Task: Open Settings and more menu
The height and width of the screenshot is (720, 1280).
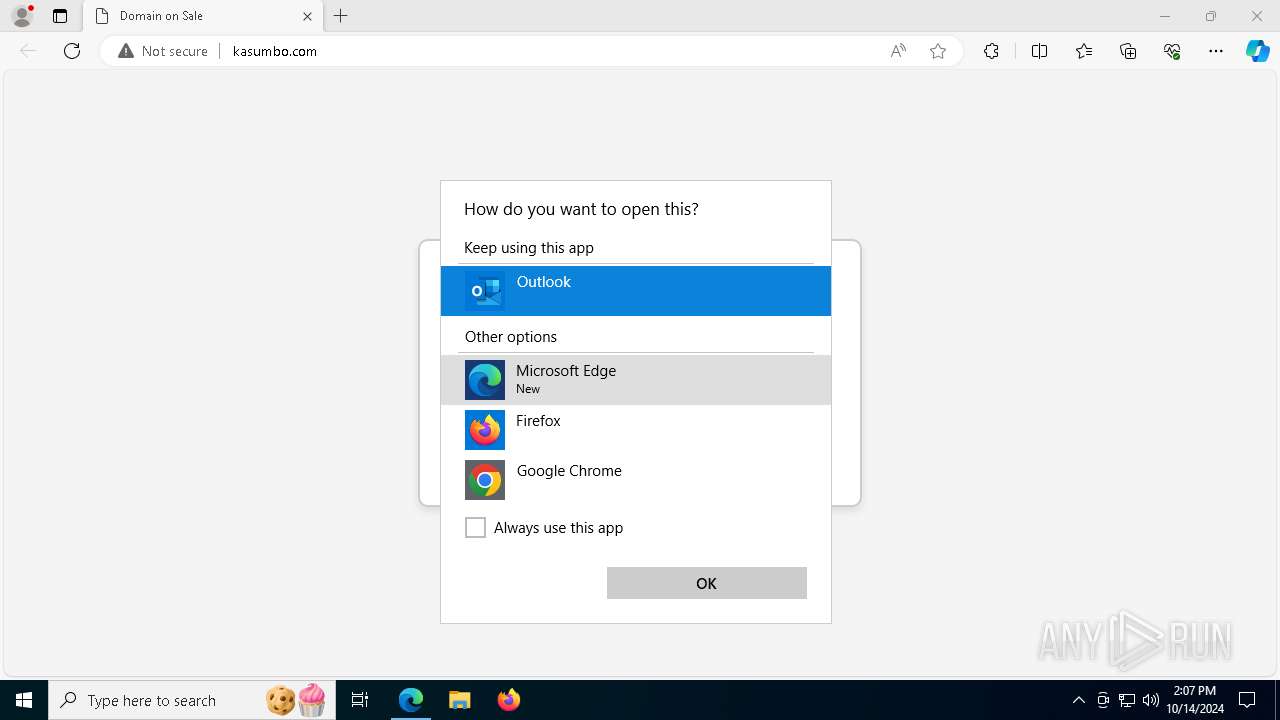Action: (x=1216, y=51)
